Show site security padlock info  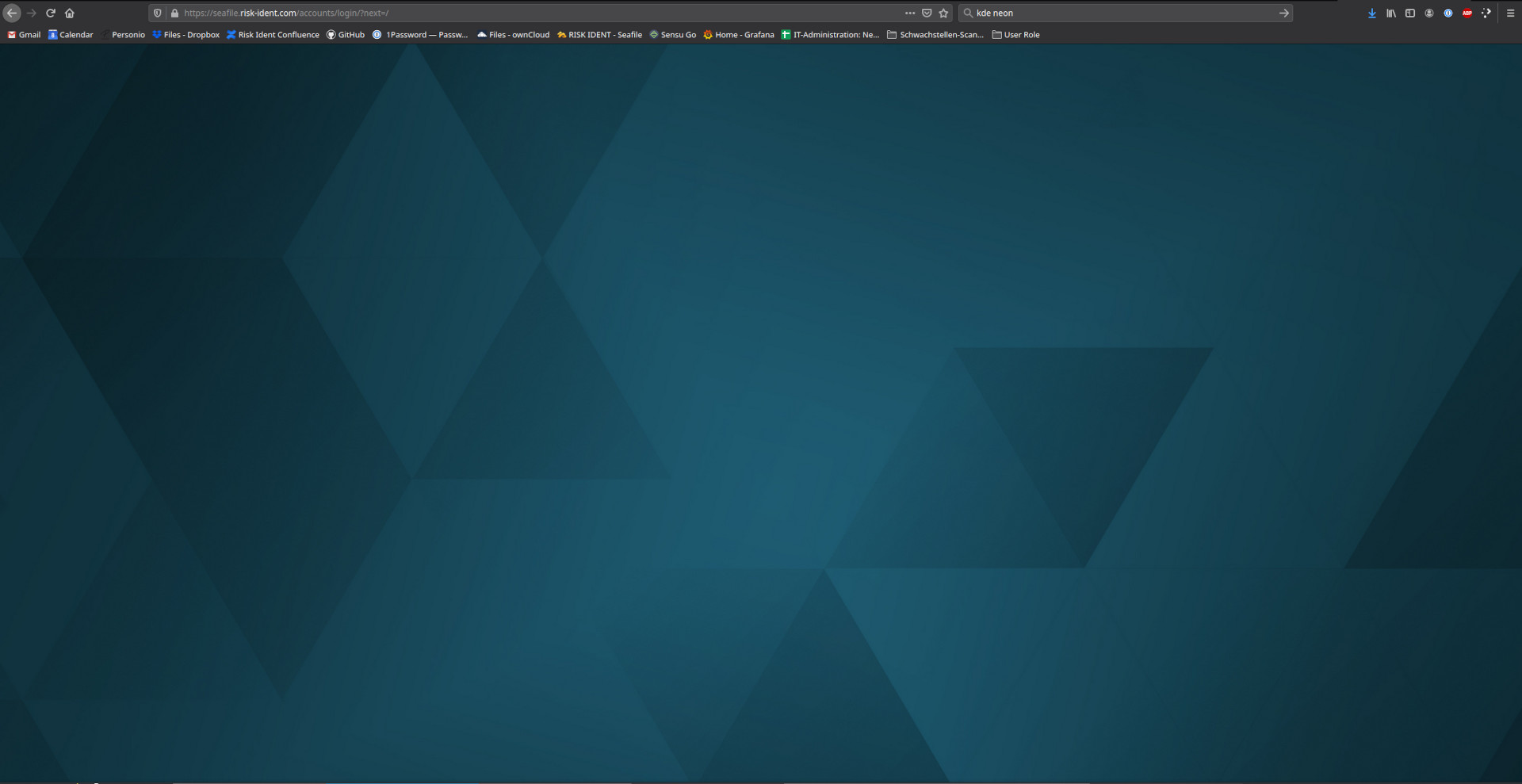174,13
